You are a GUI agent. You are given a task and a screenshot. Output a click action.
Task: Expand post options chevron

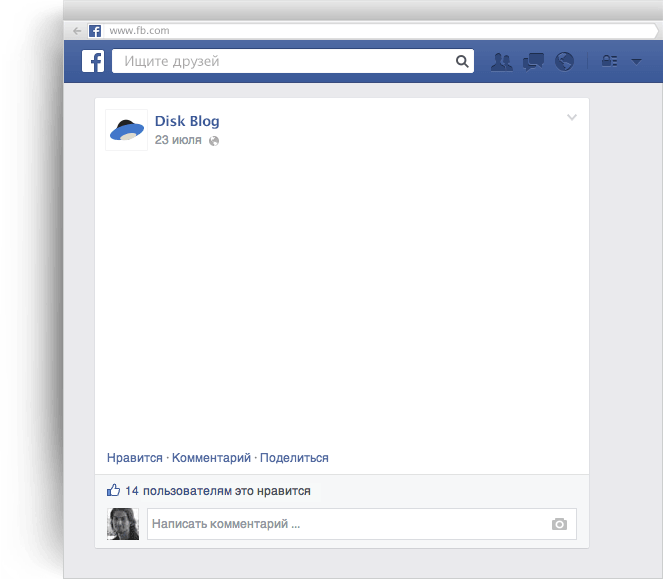tap(572, 117)
